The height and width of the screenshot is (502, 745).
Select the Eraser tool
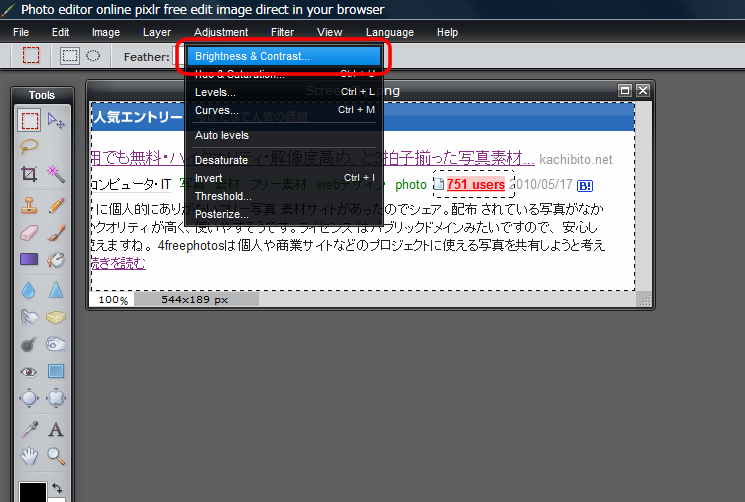tap(29, 233)
